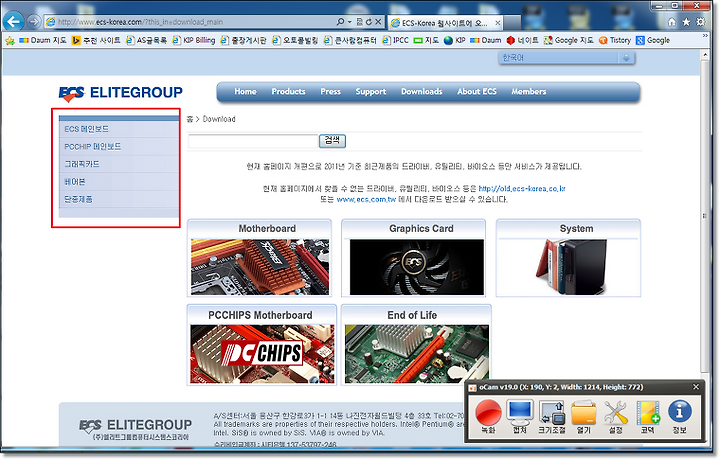The image size is (720, 460).
Task: Click the scrollbar up arrow
Action: [x=705, y=55]
